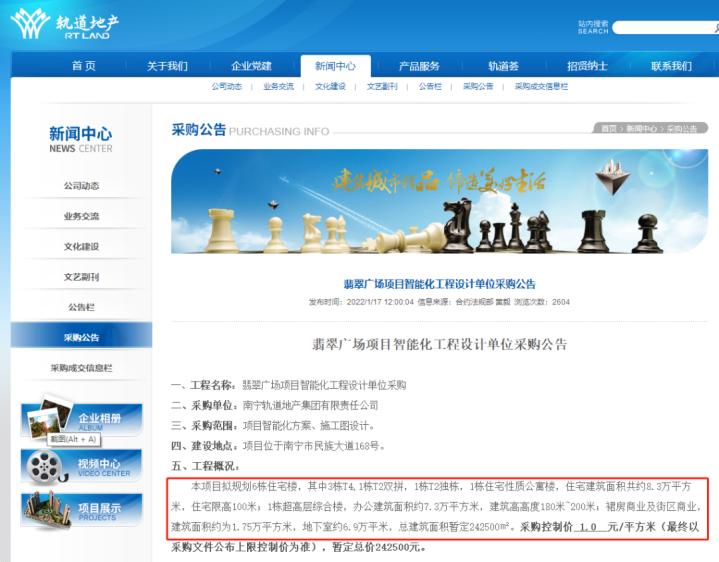
Task: Open the 企业党建 navigation tab
Action: coord(251,66)
